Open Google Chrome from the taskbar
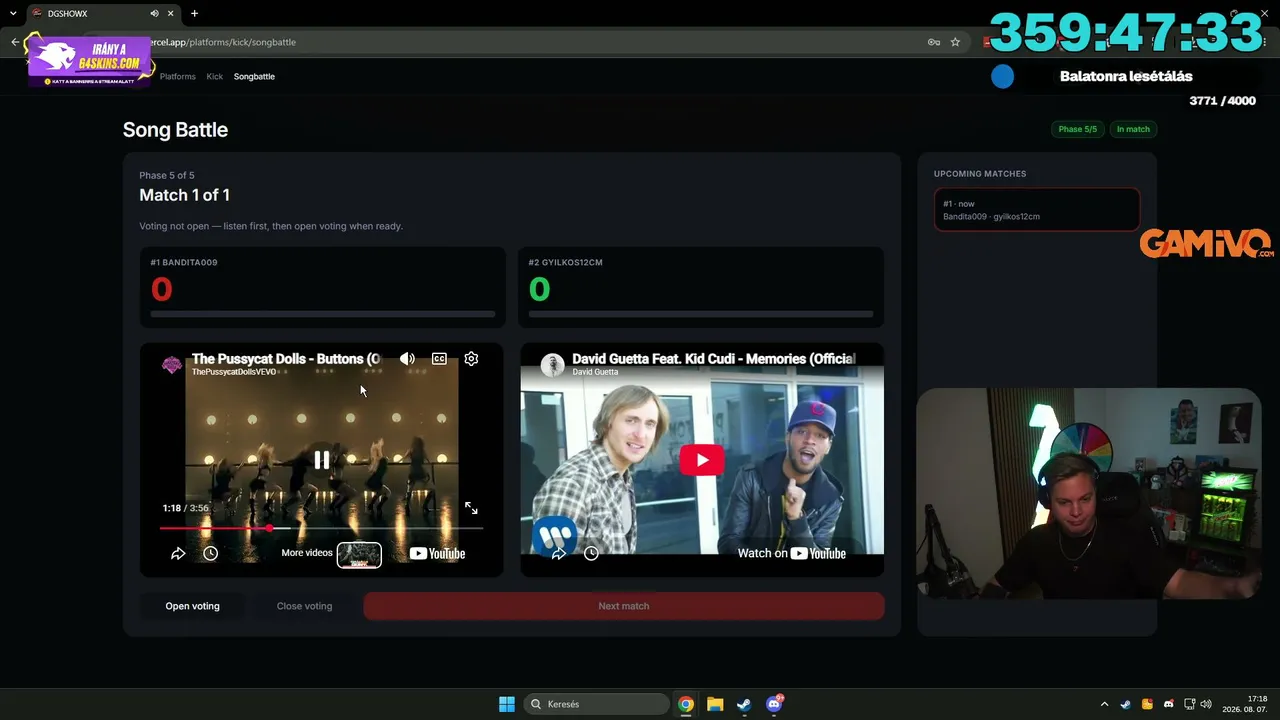This screenshot has height=720, width=1280. coord(686,704)
